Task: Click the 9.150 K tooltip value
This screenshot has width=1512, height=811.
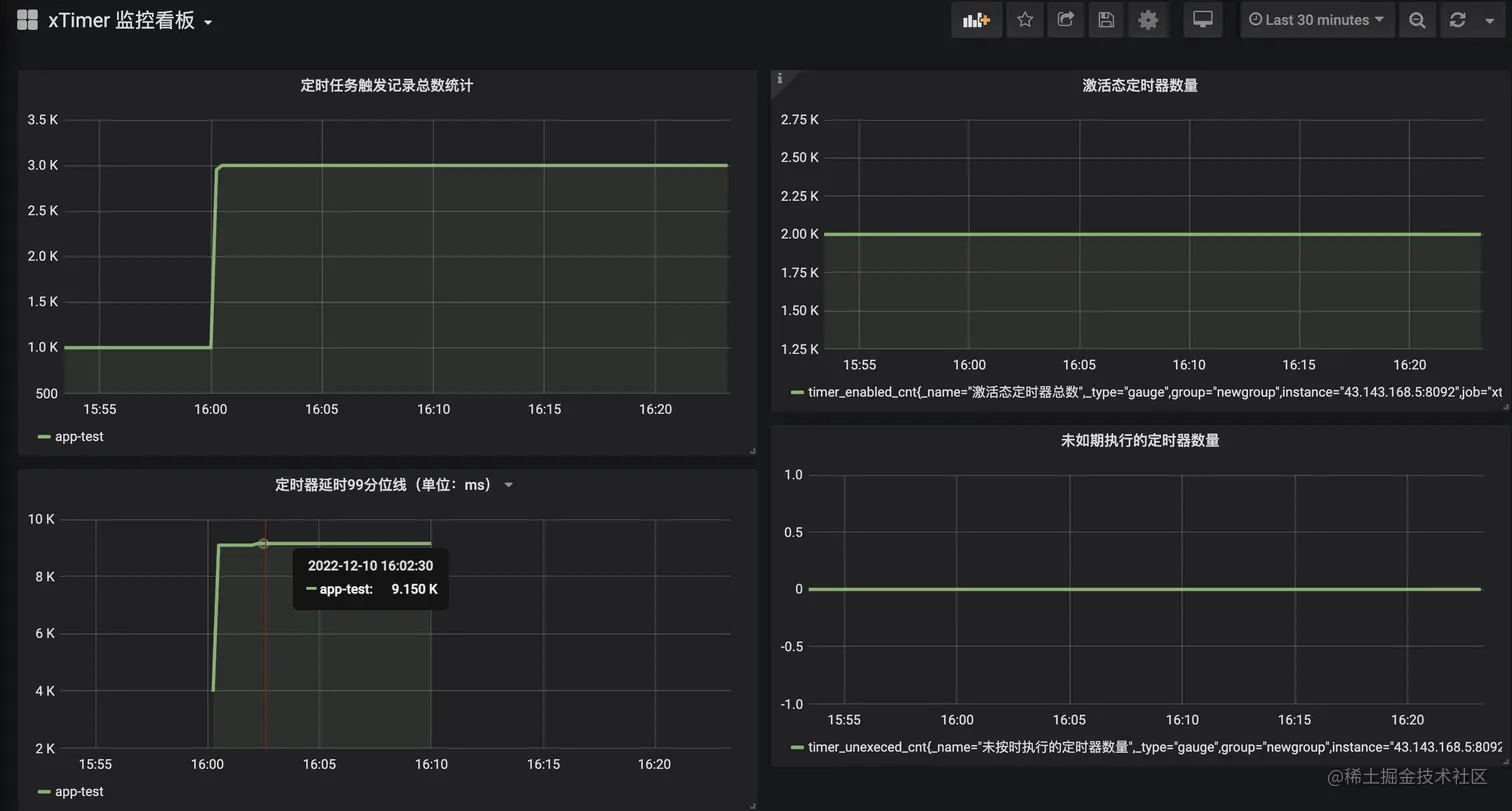Action: 414,589
